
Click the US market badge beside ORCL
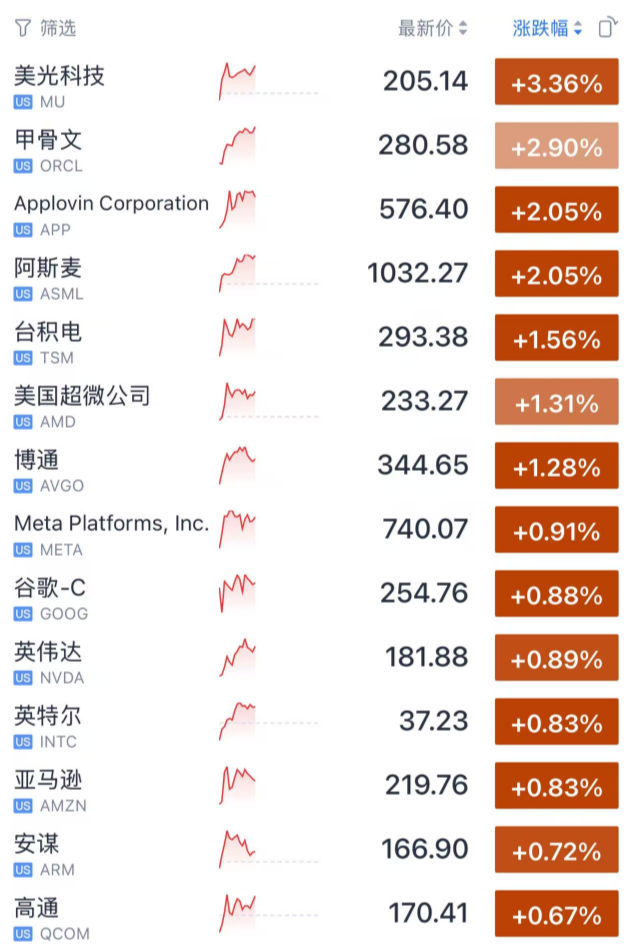pyautogui.click(x=23, y=166)
